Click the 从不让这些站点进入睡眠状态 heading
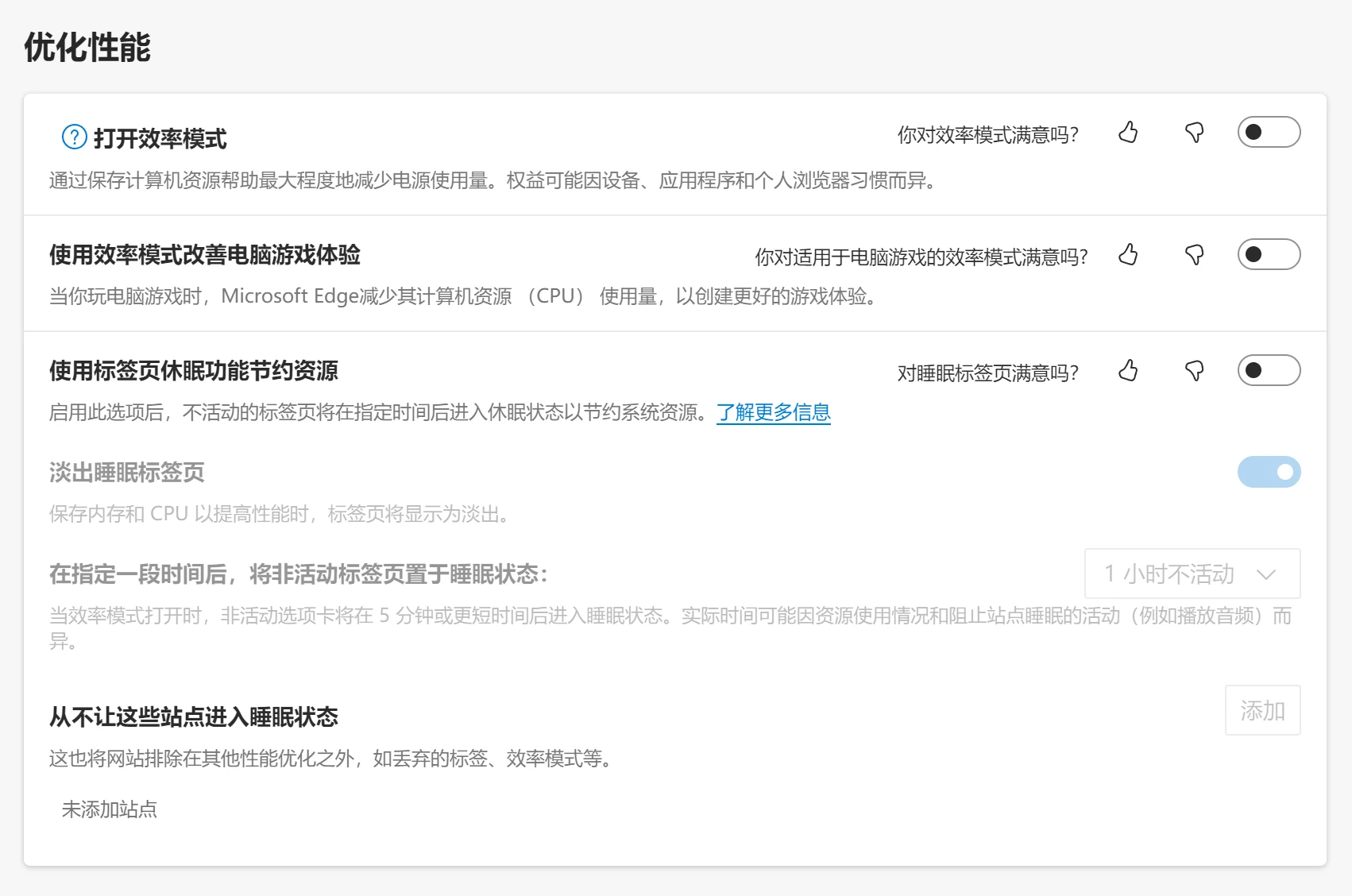Viewport: 1352px width, 896px height. pyautogui.click(x=194, y=716)
